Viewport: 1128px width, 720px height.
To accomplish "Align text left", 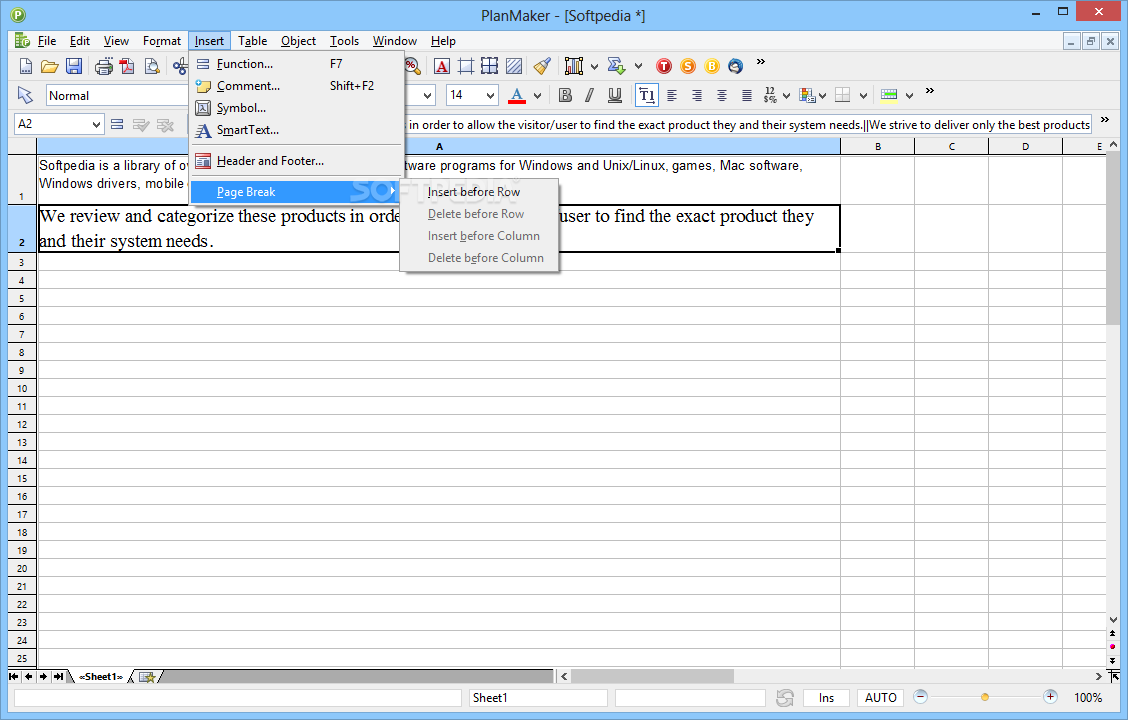I will click(x=672, y=95).
